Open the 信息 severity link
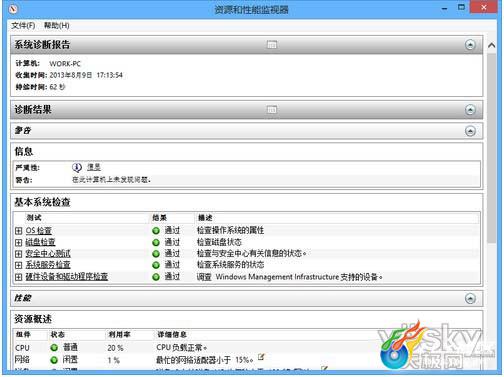 click(94, 167)
